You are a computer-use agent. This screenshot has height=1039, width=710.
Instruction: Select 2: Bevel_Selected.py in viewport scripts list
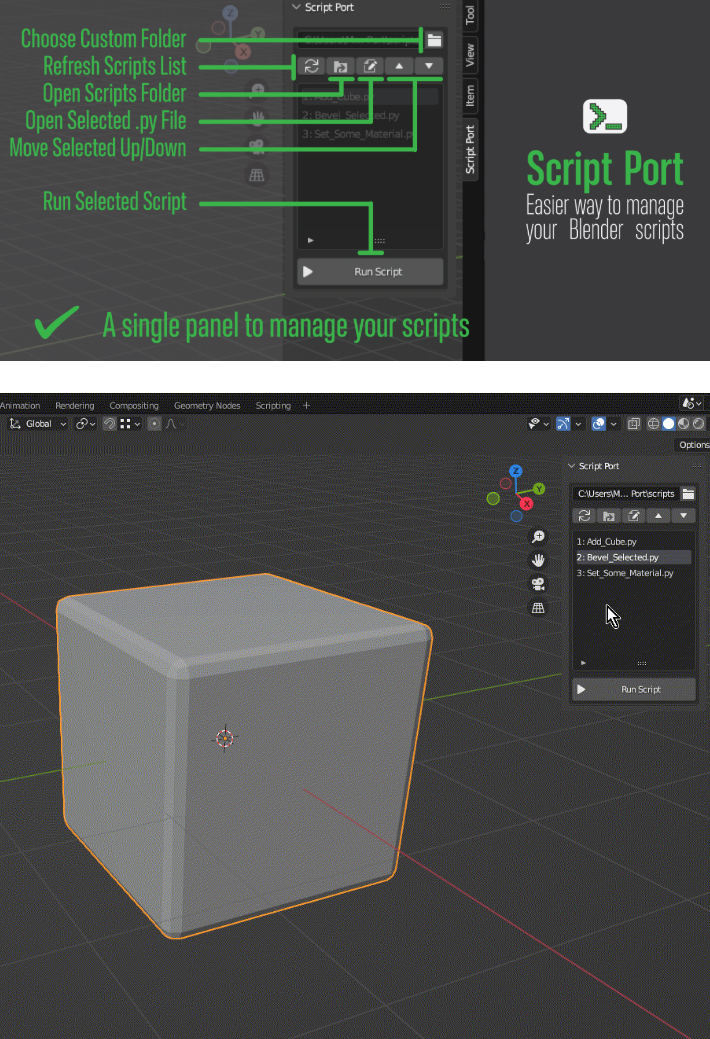633,557
